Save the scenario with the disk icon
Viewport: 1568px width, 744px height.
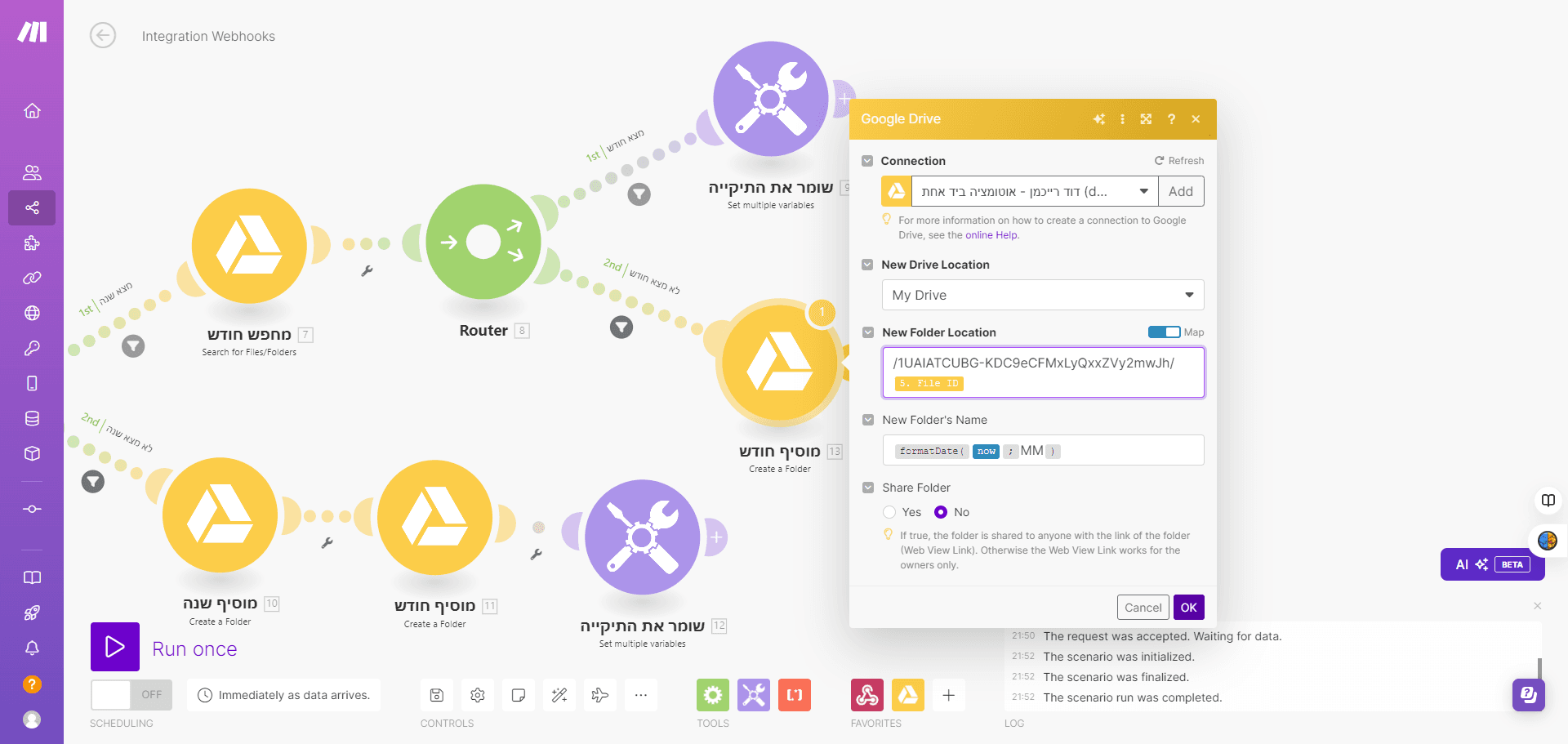tap(437, 695)
